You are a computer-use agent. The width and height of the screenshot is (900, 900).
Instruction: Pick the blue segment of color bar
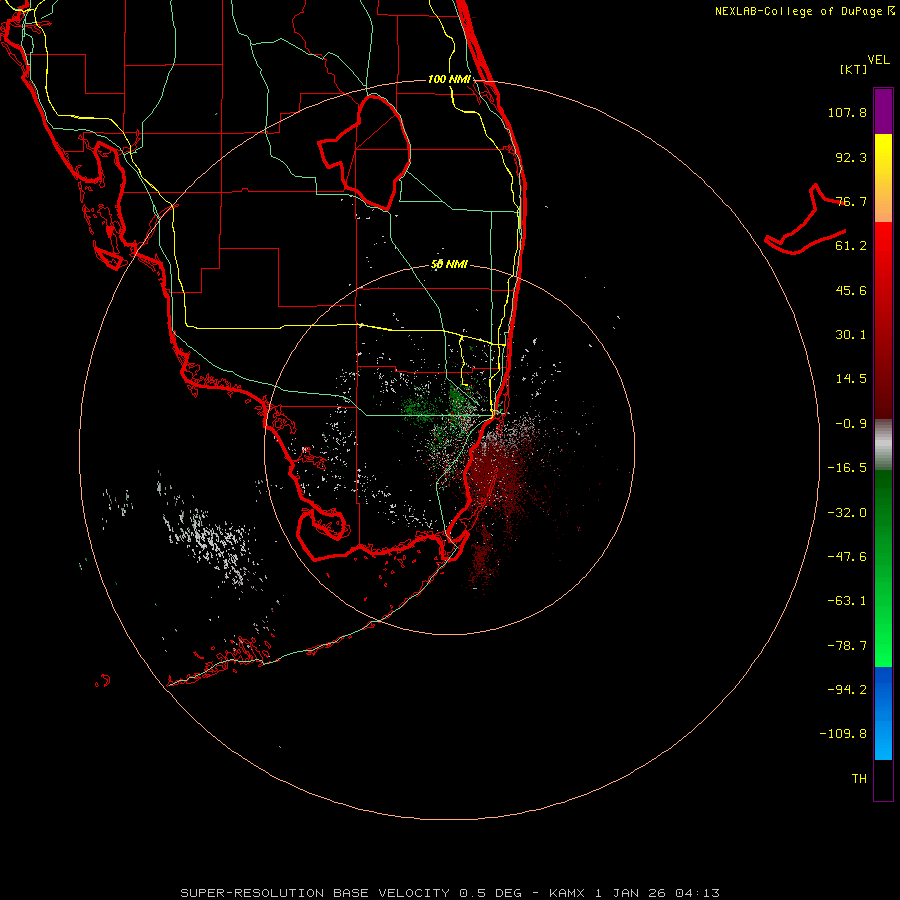[x=883, y=712]
